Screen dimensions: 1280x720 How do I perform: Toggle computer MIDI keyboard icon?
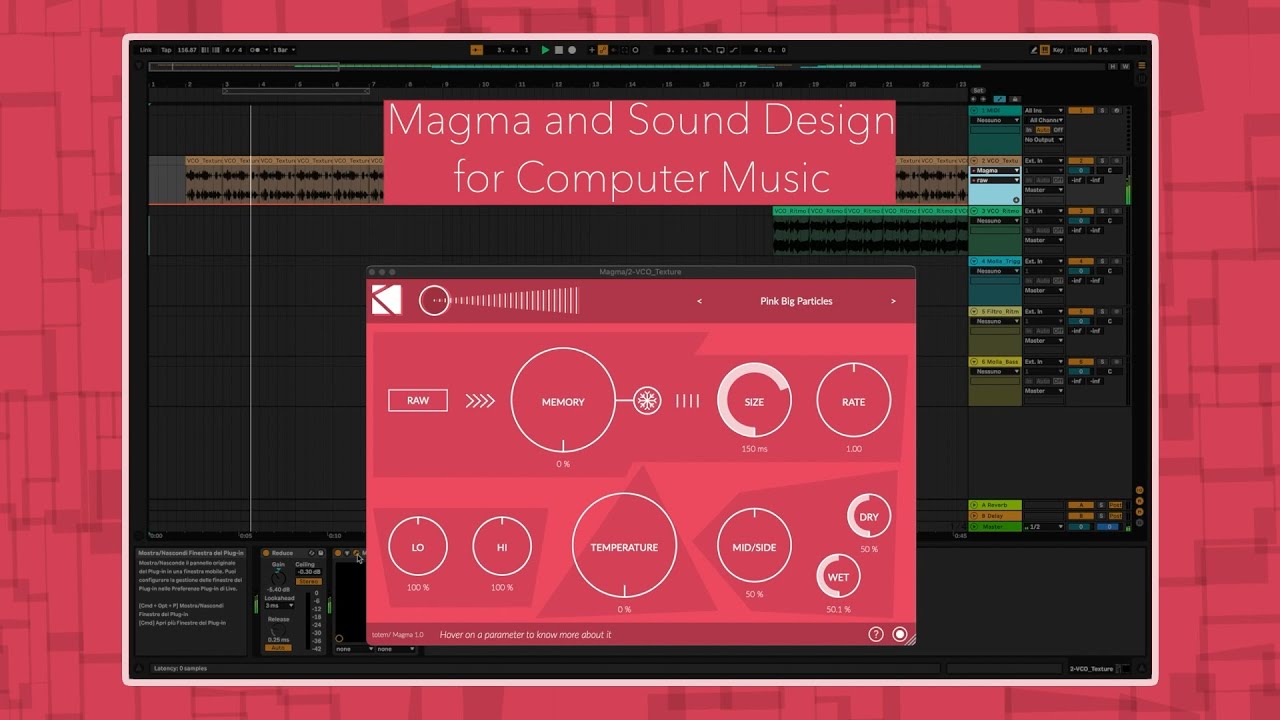tap(1045, 50)
